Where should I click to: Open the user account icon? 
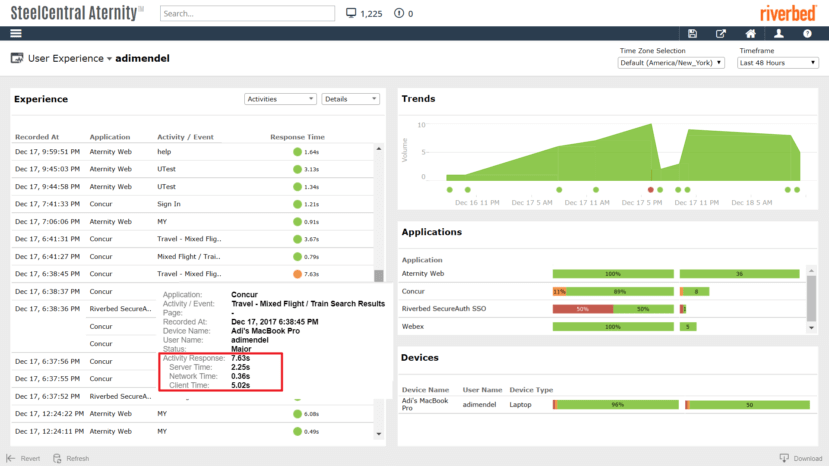coord(779,33)
